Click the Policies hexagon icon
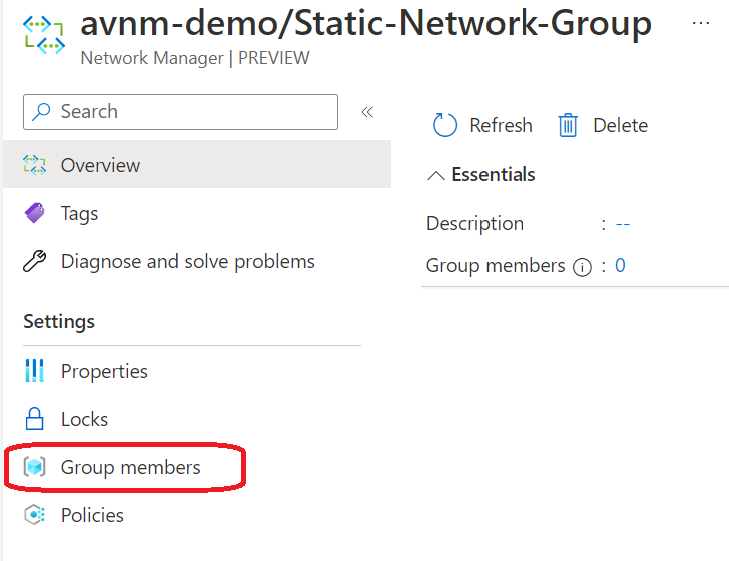The width and height of the screenshot is (729, 561). point(35,515)
